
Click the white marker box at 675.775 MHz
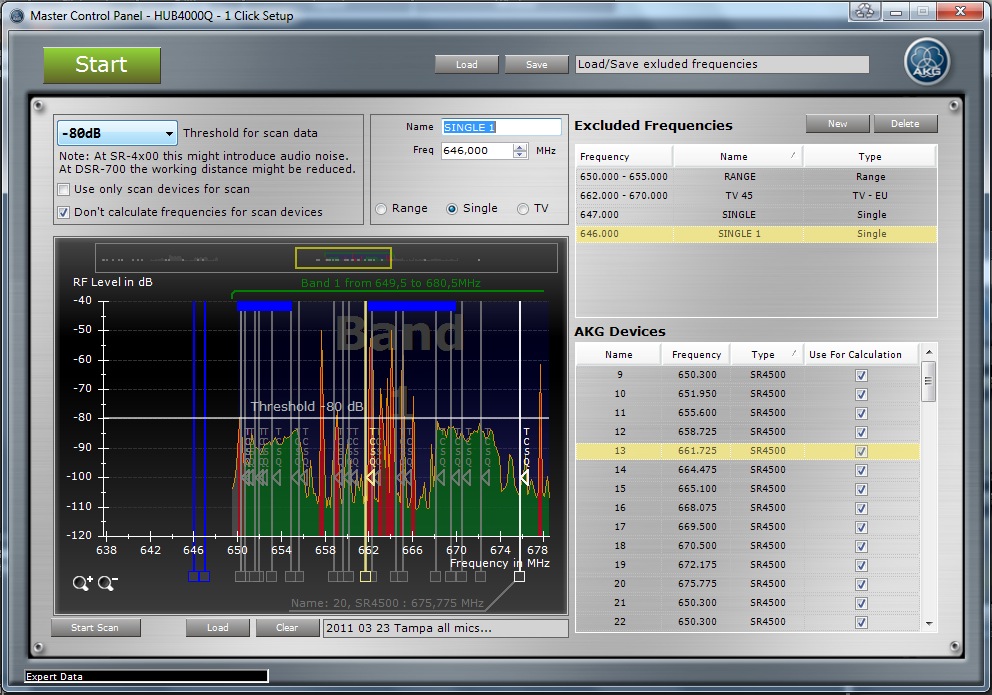click(x=519, y=576)
